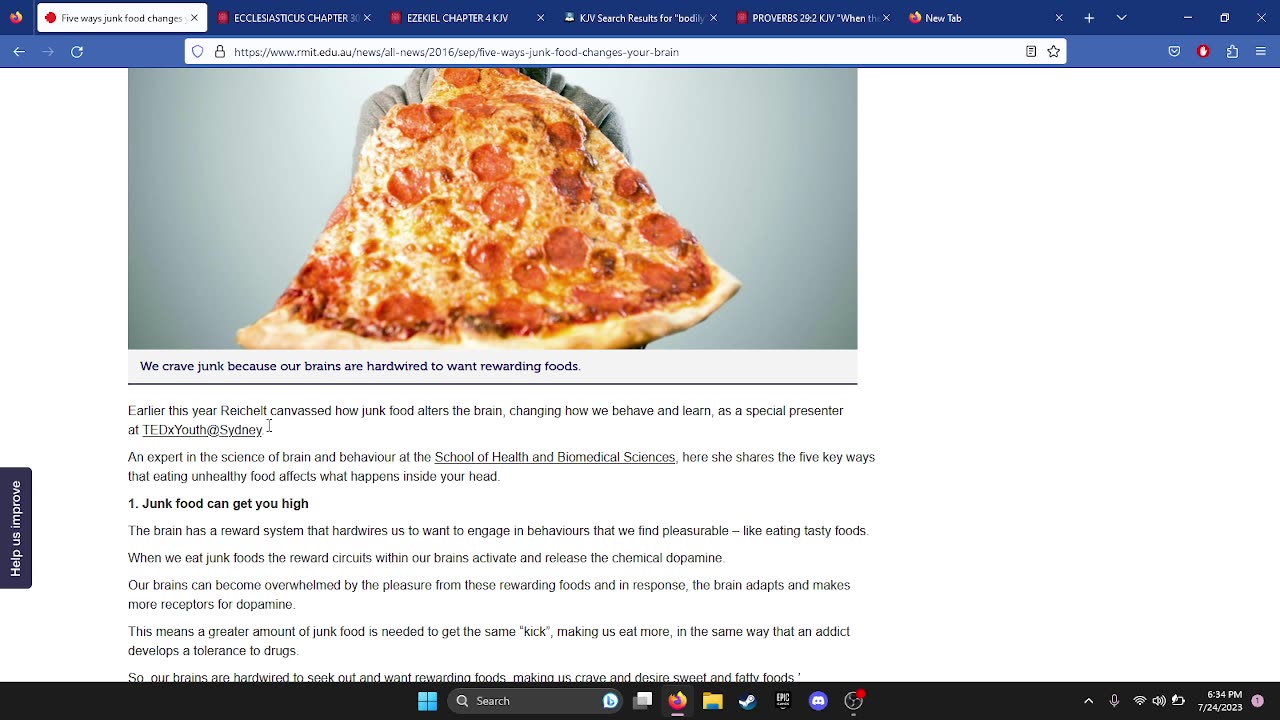This screenshot has width=1280, height=720.
Task: Open Save to Pocket icon
Action: (1174, 51)
